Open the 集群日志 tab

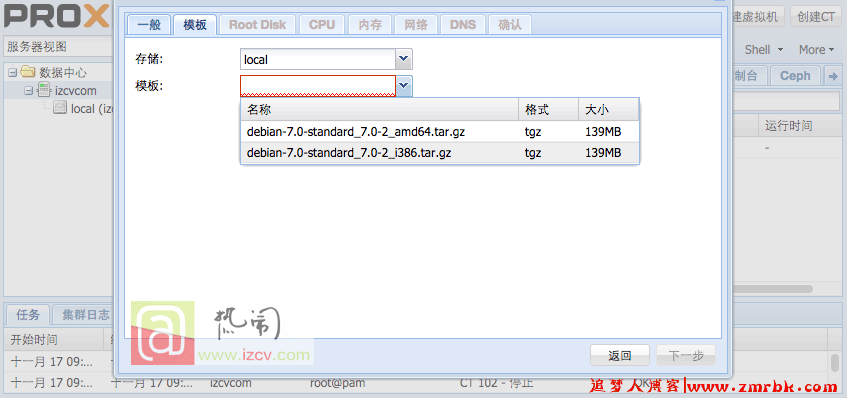coord(85,315)
